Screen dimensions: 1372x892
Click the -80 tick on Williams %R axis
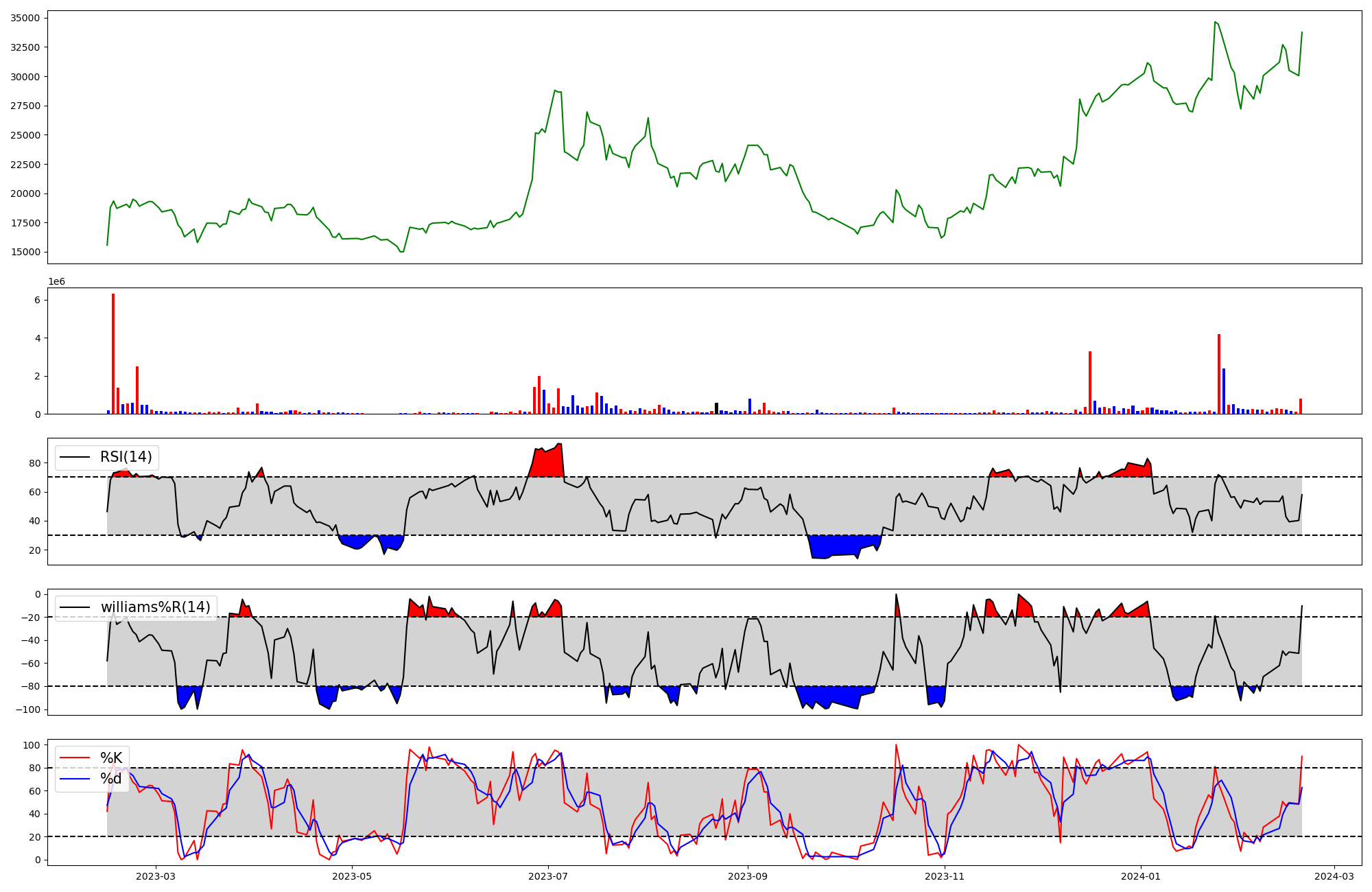(31, 686)
